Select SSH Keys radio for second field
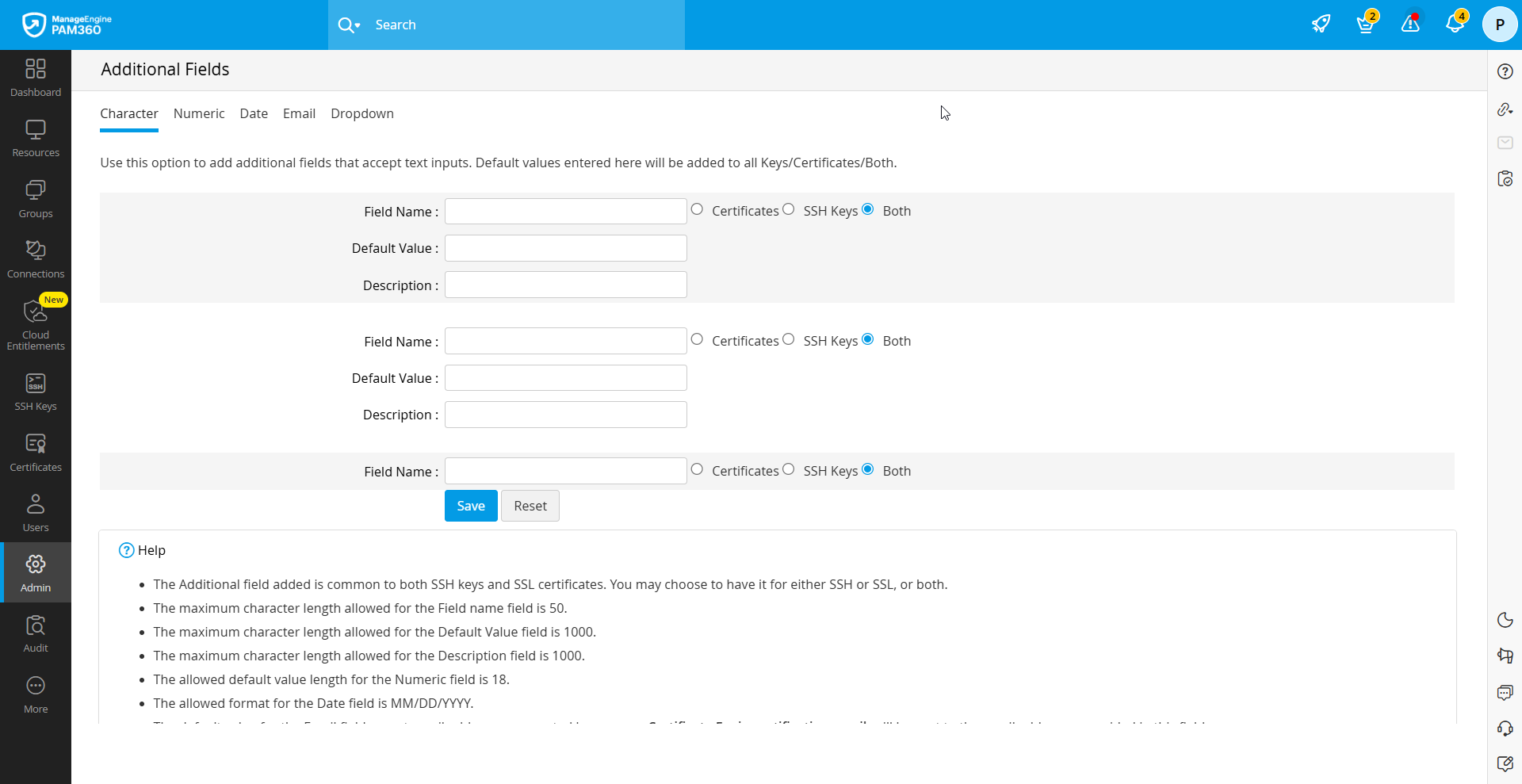The height and width of the screenshot is (784, 1522). [788, 339]
